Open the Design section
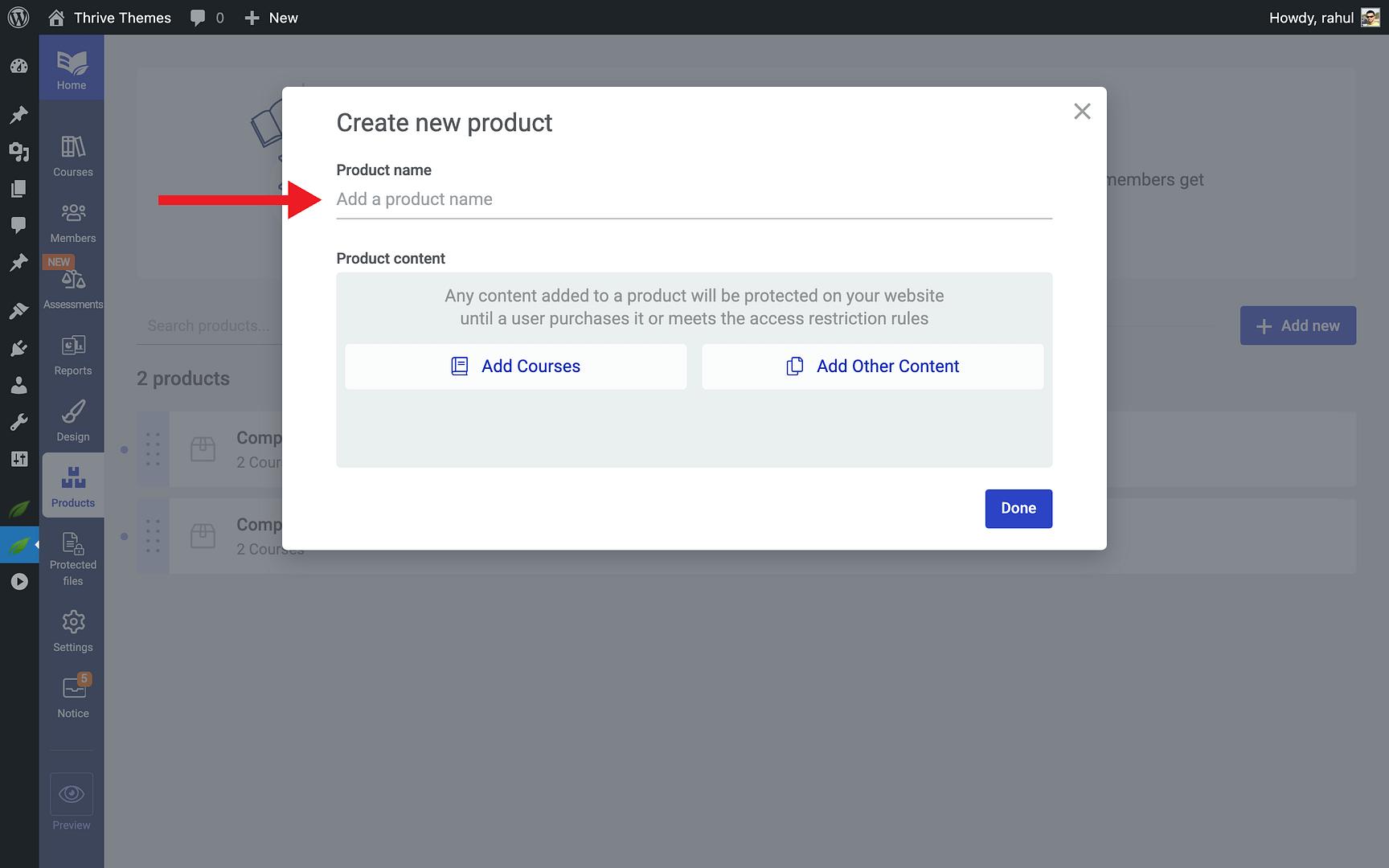Image resolution: width=1389 pixels, height=868 pixels. tap(72, 419)
